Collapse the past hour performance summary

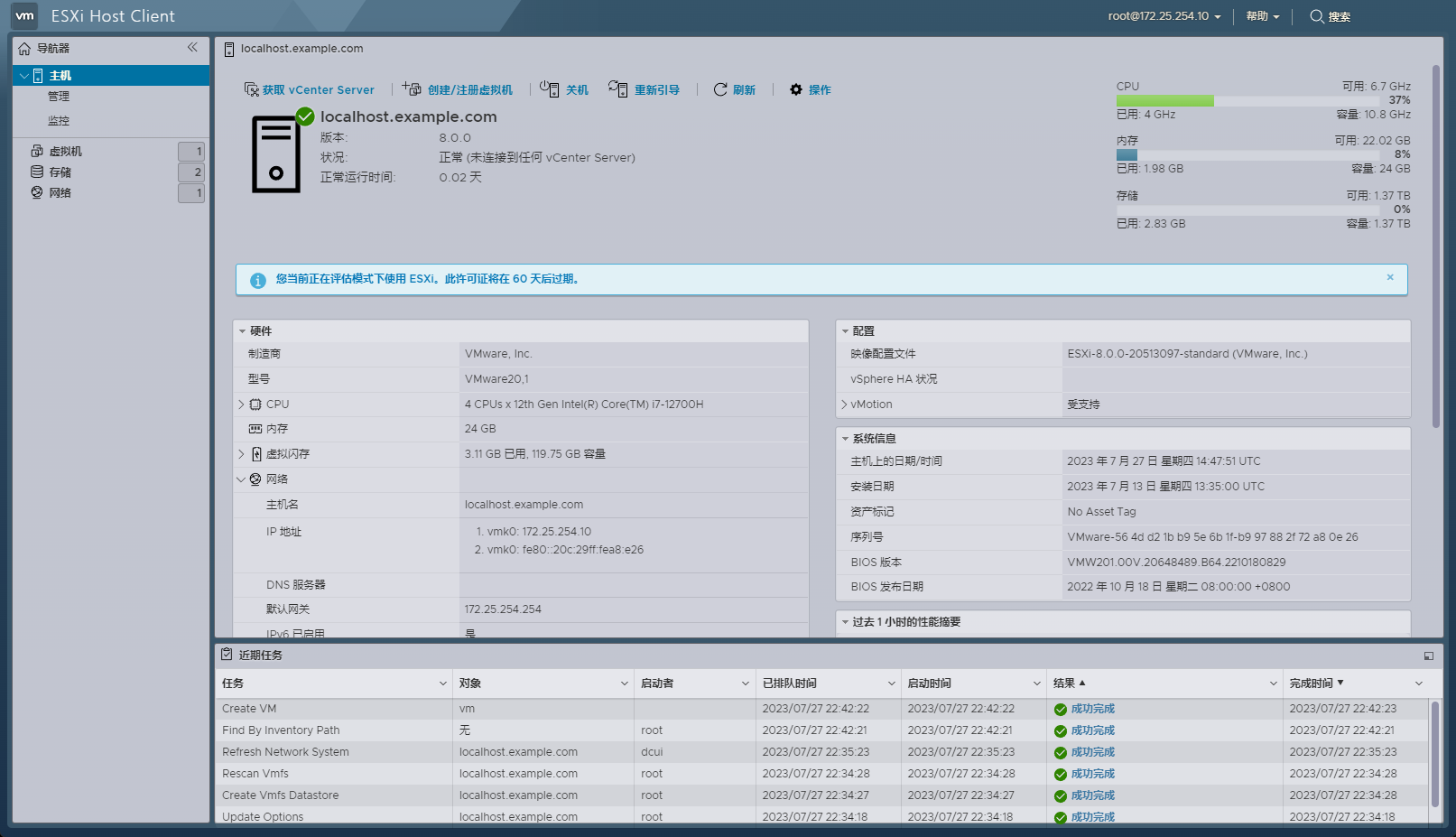[x=845, y=622]
